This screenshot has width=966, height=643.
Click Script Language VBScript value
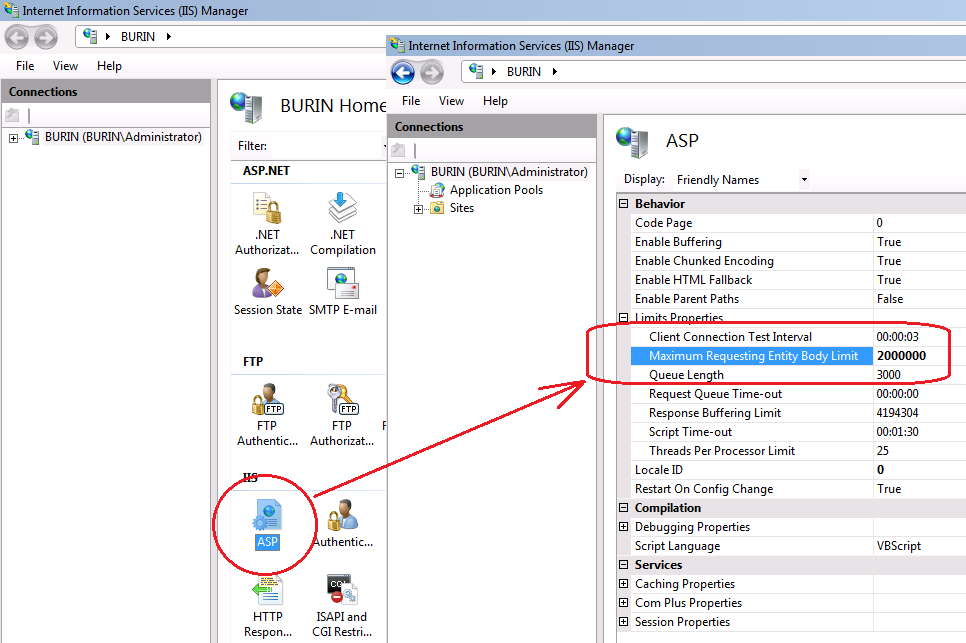(898, 546)
